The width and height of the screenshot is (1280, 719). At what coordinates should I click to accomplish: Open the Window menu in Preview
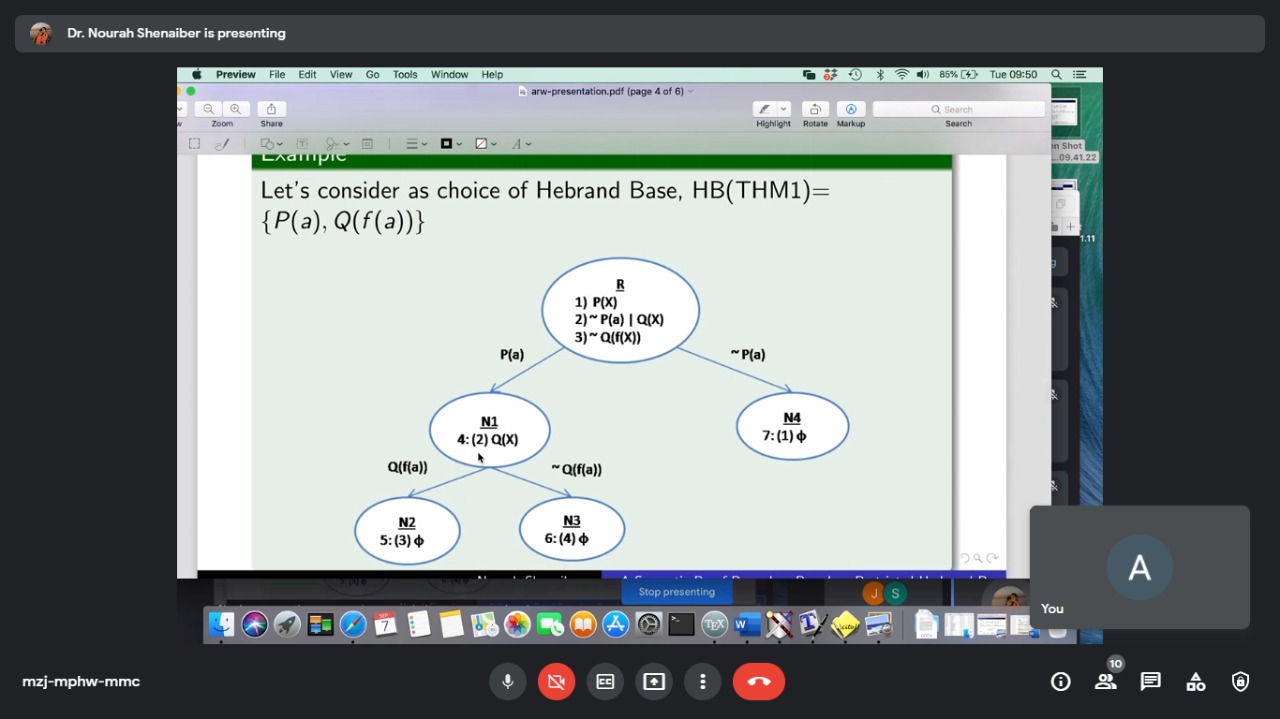[450, 74]
